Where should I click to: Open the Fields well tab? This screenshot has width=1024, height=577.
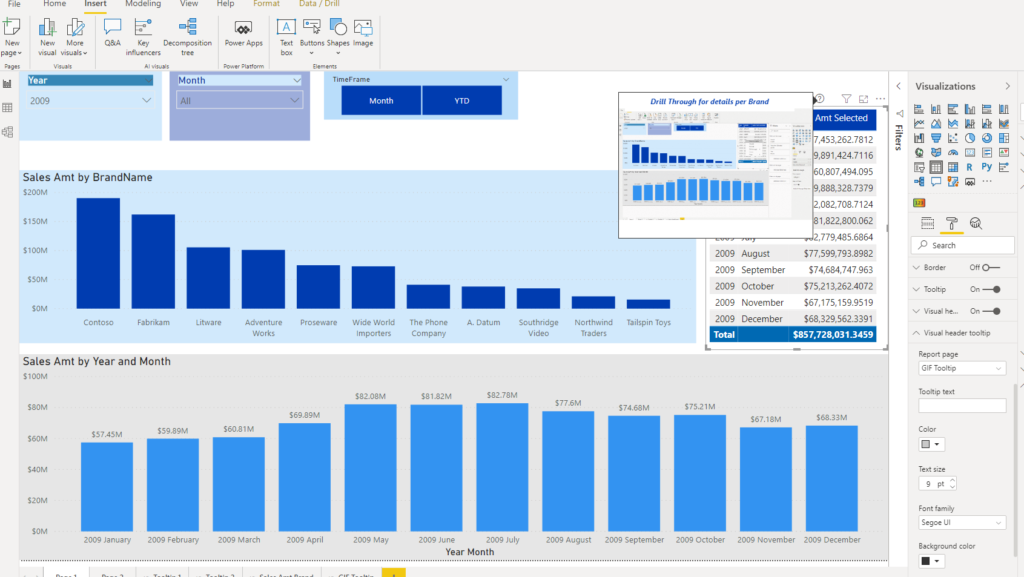coord(927,223)
